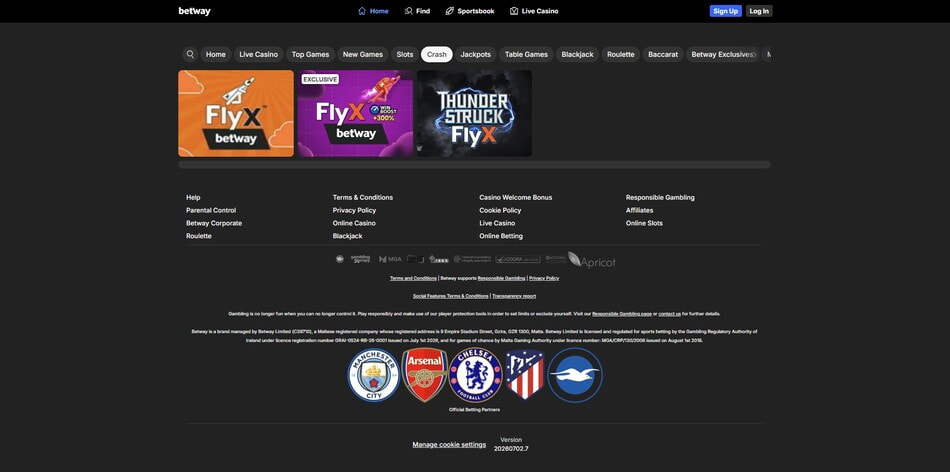The image size is (950, 472).
Task: Click the Manchester City club crest
Action: tap(374, 375)
